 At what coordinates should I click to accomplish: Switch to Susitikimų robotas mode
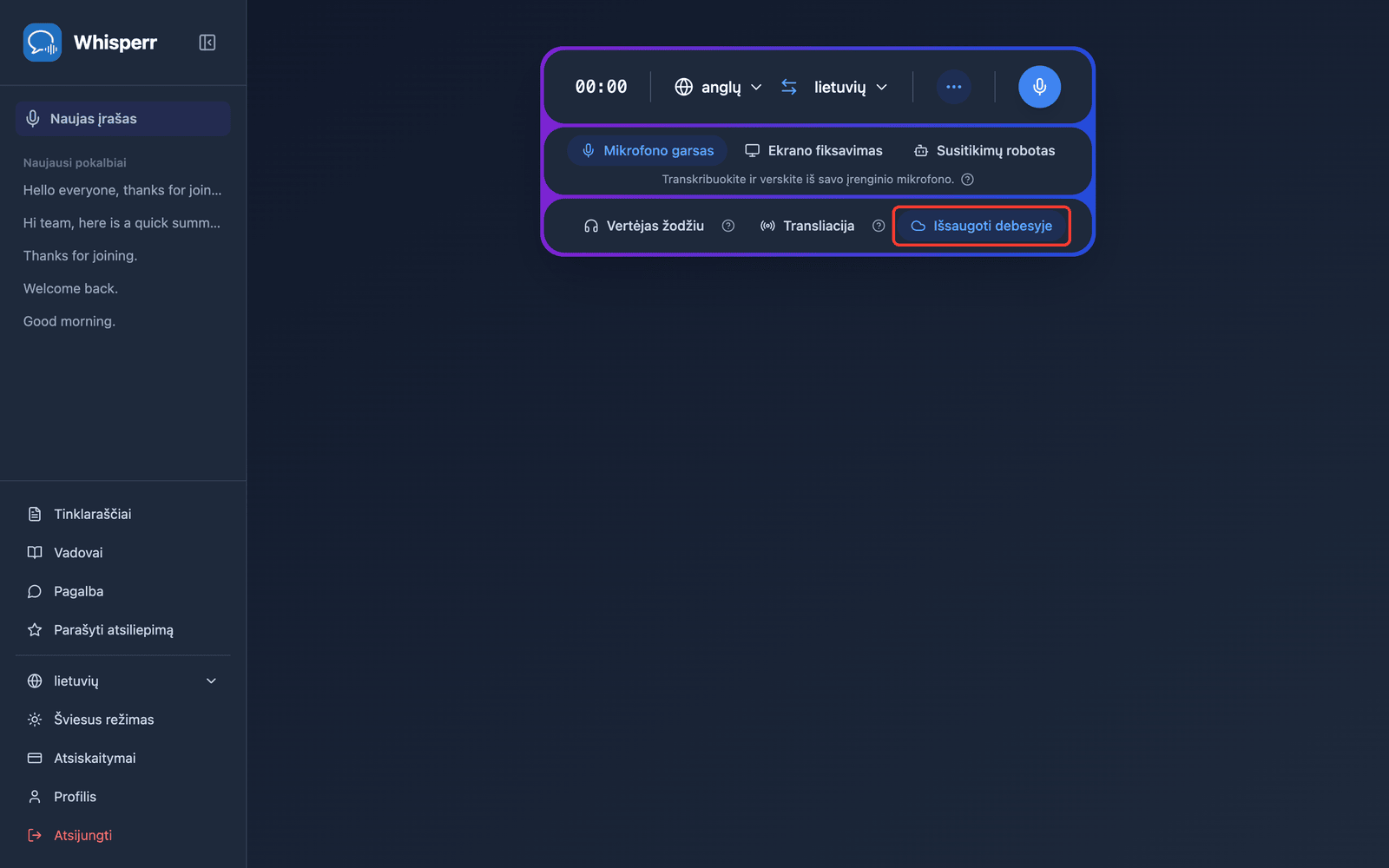[x=984, y=151]
